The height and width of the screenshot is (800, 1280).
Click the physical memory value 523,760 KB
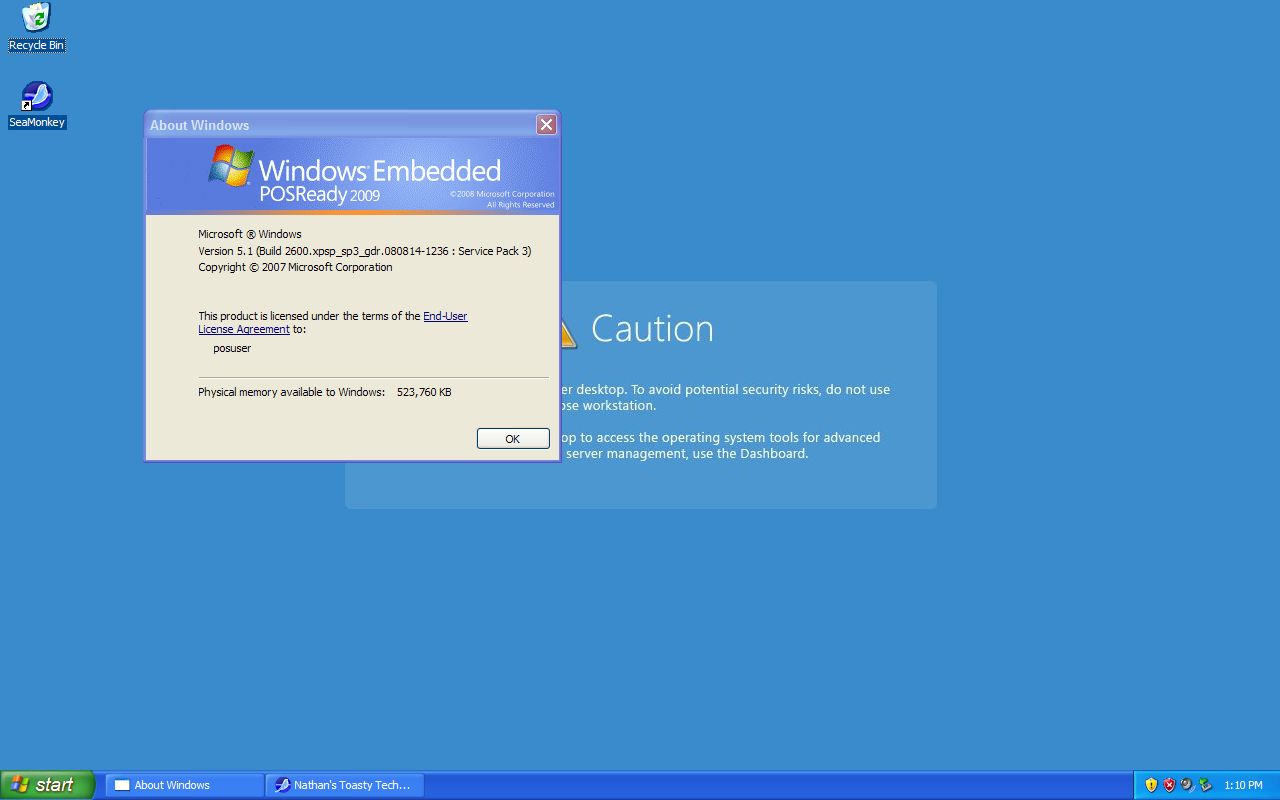click(x=424, y=392)
